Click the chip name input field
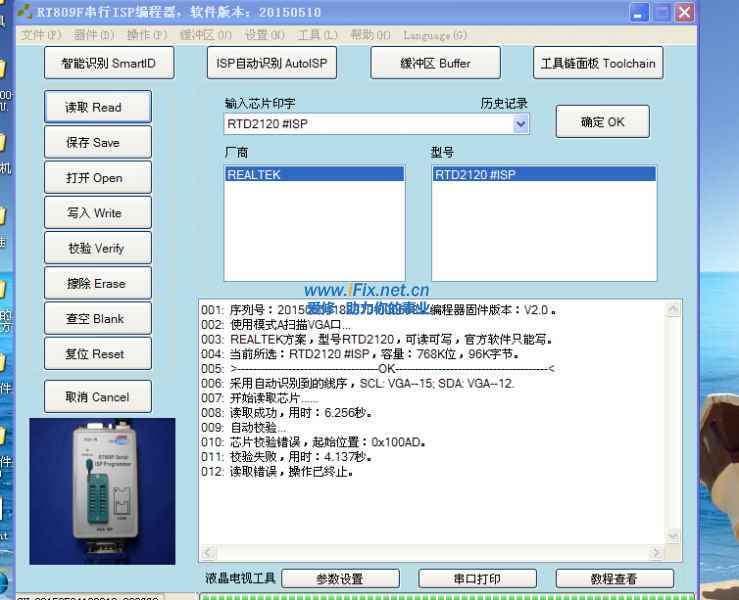Viewport: 739px width, 600px height. 367,124
